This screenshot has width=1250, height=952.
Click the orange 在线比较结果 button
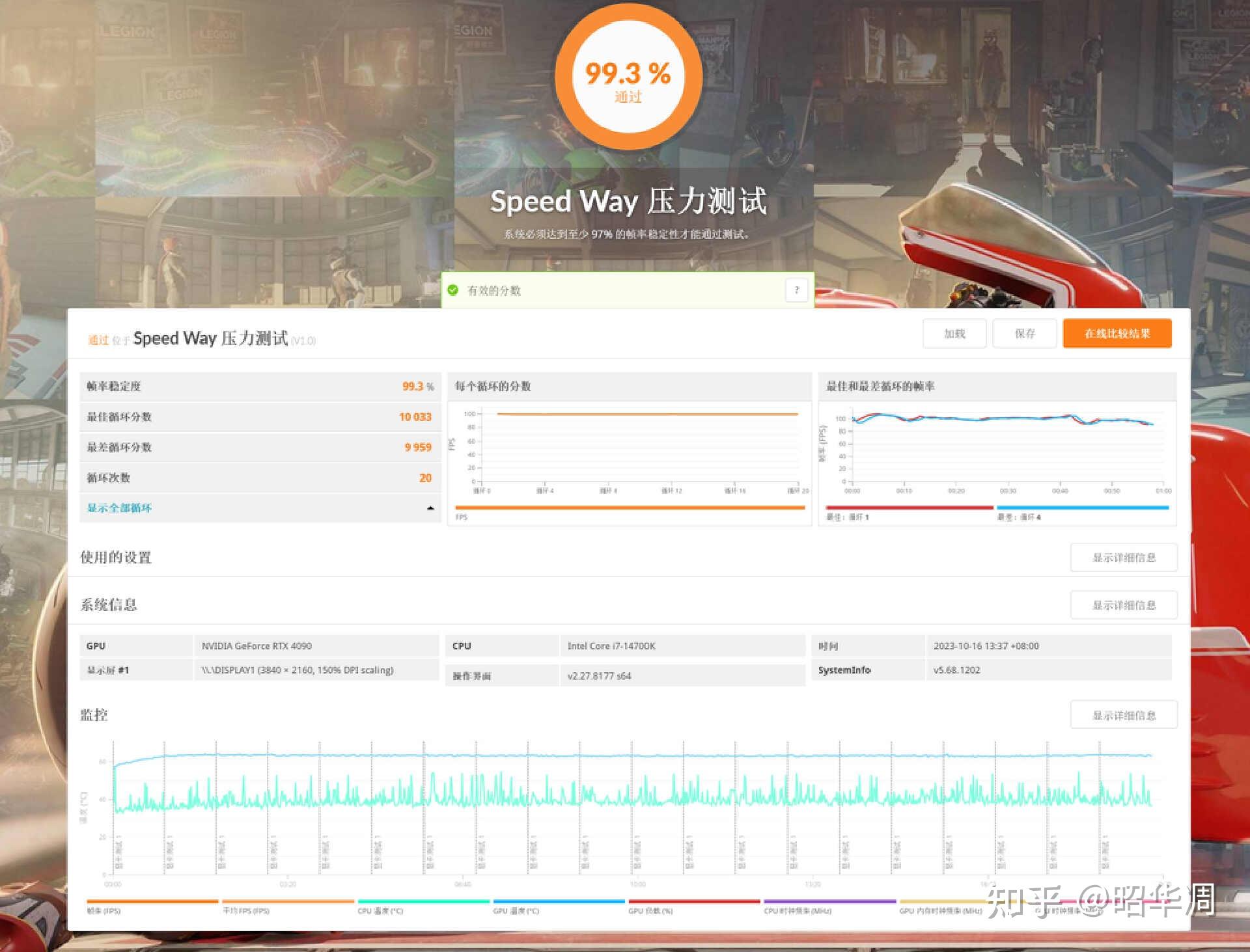[x=1117, y=333]
